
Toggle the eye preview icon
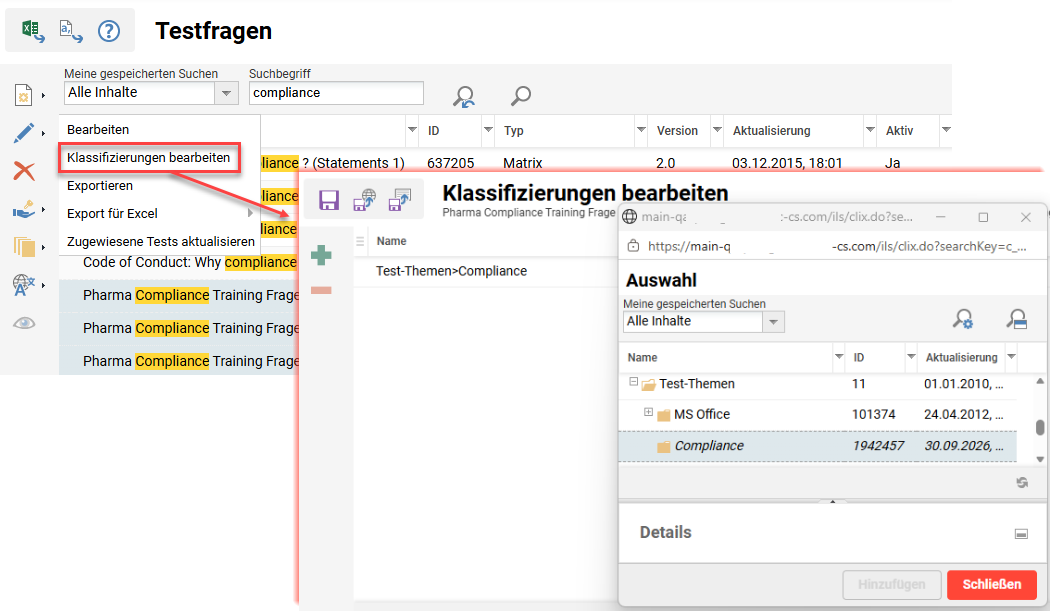(24, 324)
